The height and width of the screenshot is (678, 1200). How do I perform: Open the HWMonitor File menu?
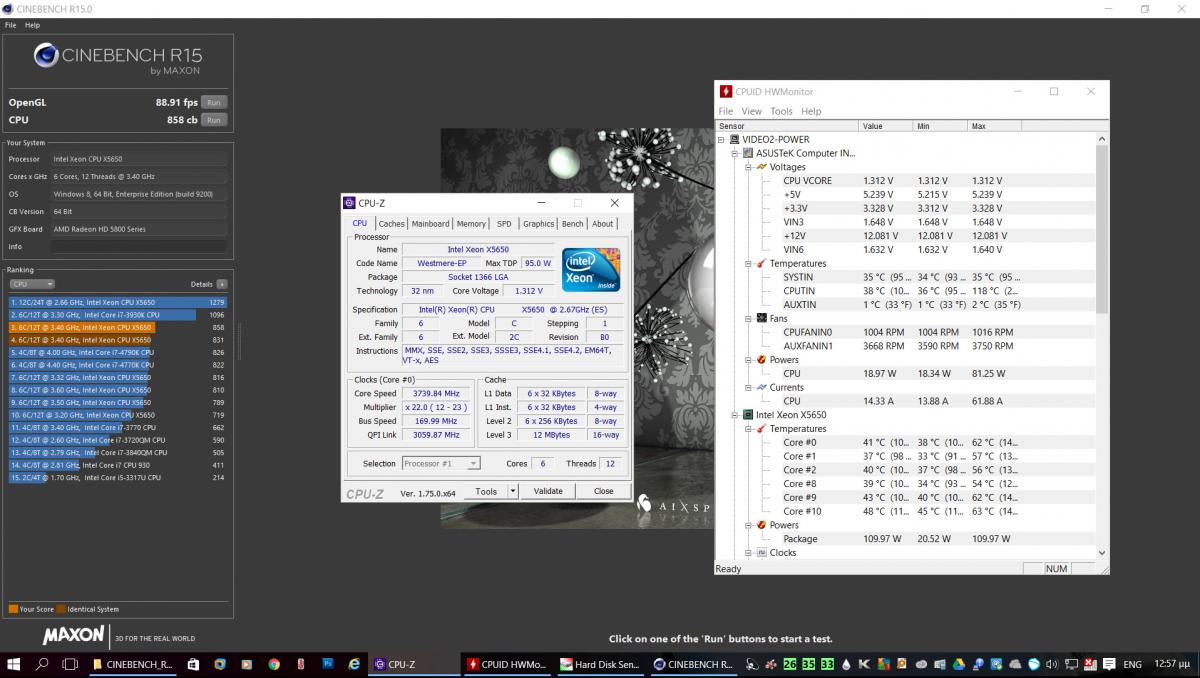tap(726, 111)
